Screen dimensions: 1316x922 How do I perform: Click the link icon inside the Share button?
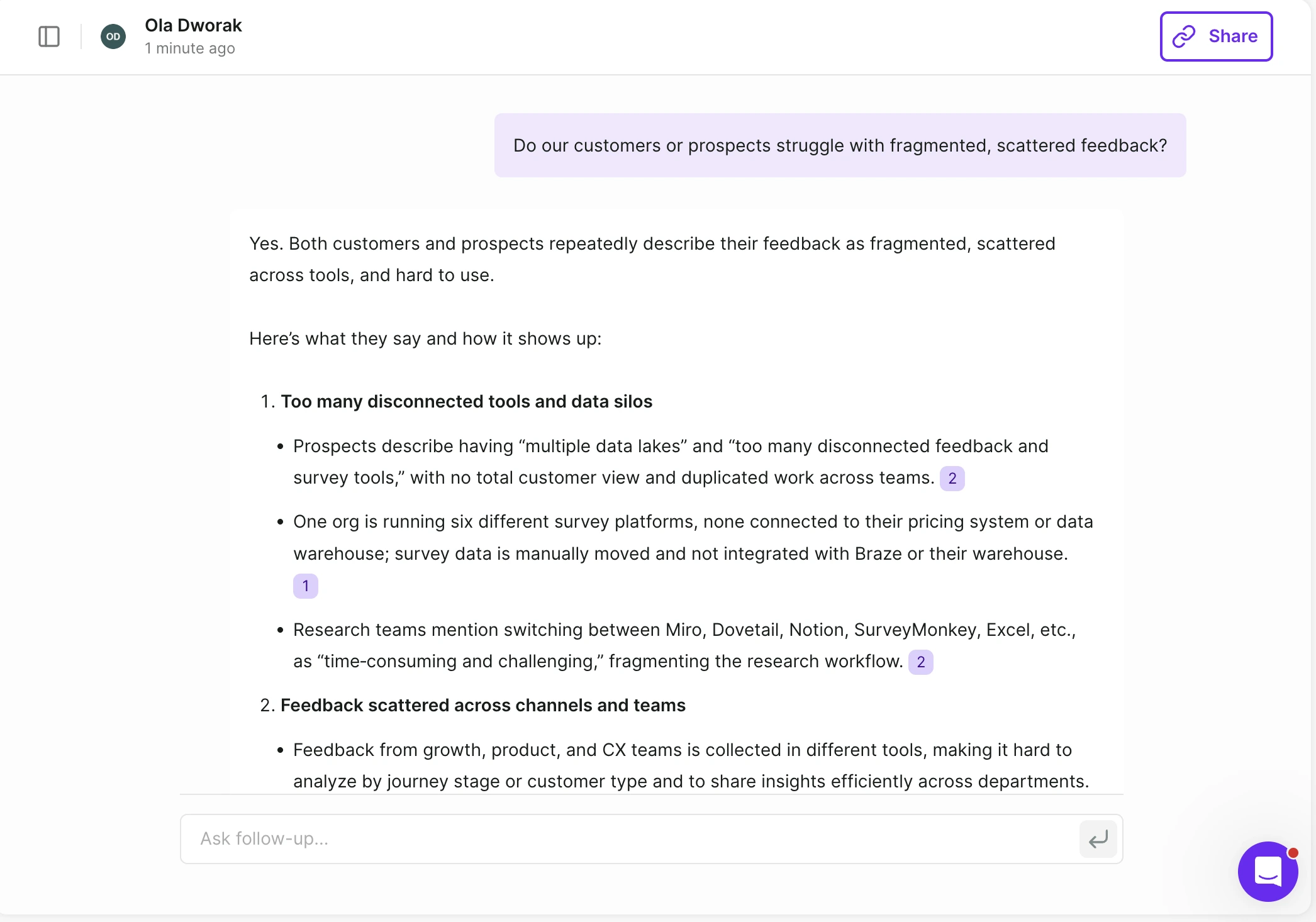tap(1185, 36)
